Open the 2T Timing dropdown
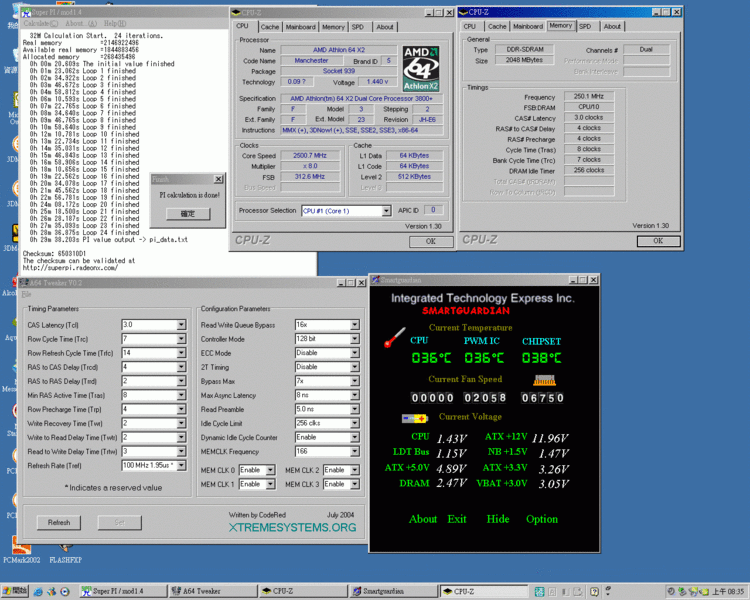Image resolution: width=750 pixels, height=600 pixels. (354, 367)
